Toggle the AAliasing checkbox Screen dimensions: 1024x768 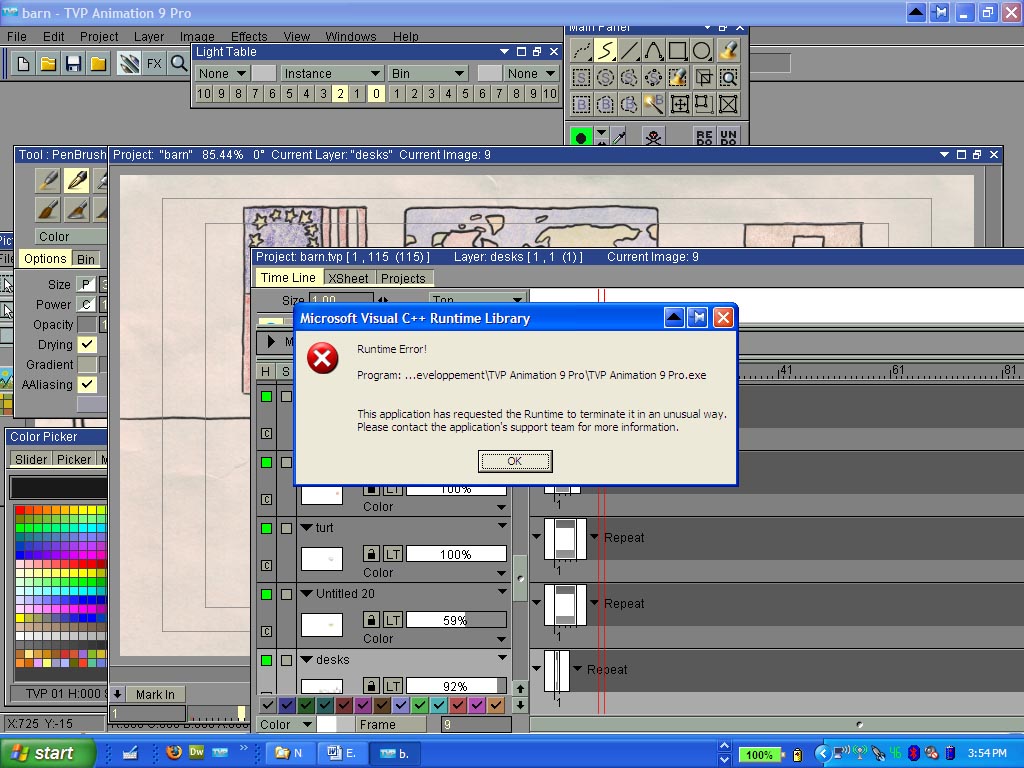(x=87, y=384)
